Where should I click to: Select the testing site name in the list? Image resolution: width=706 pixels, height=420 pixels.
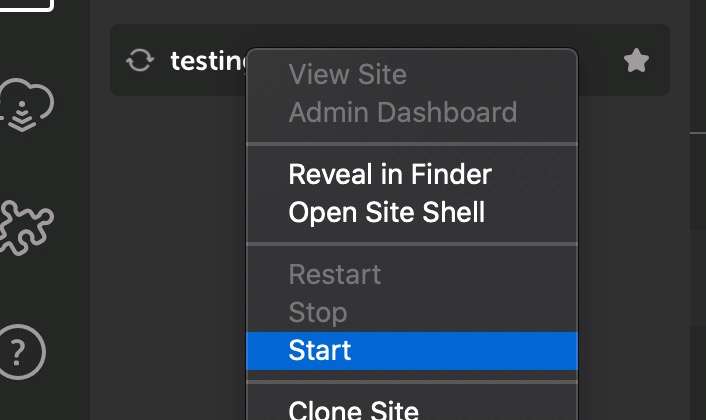pyautogui.click(x=208, y=61)
